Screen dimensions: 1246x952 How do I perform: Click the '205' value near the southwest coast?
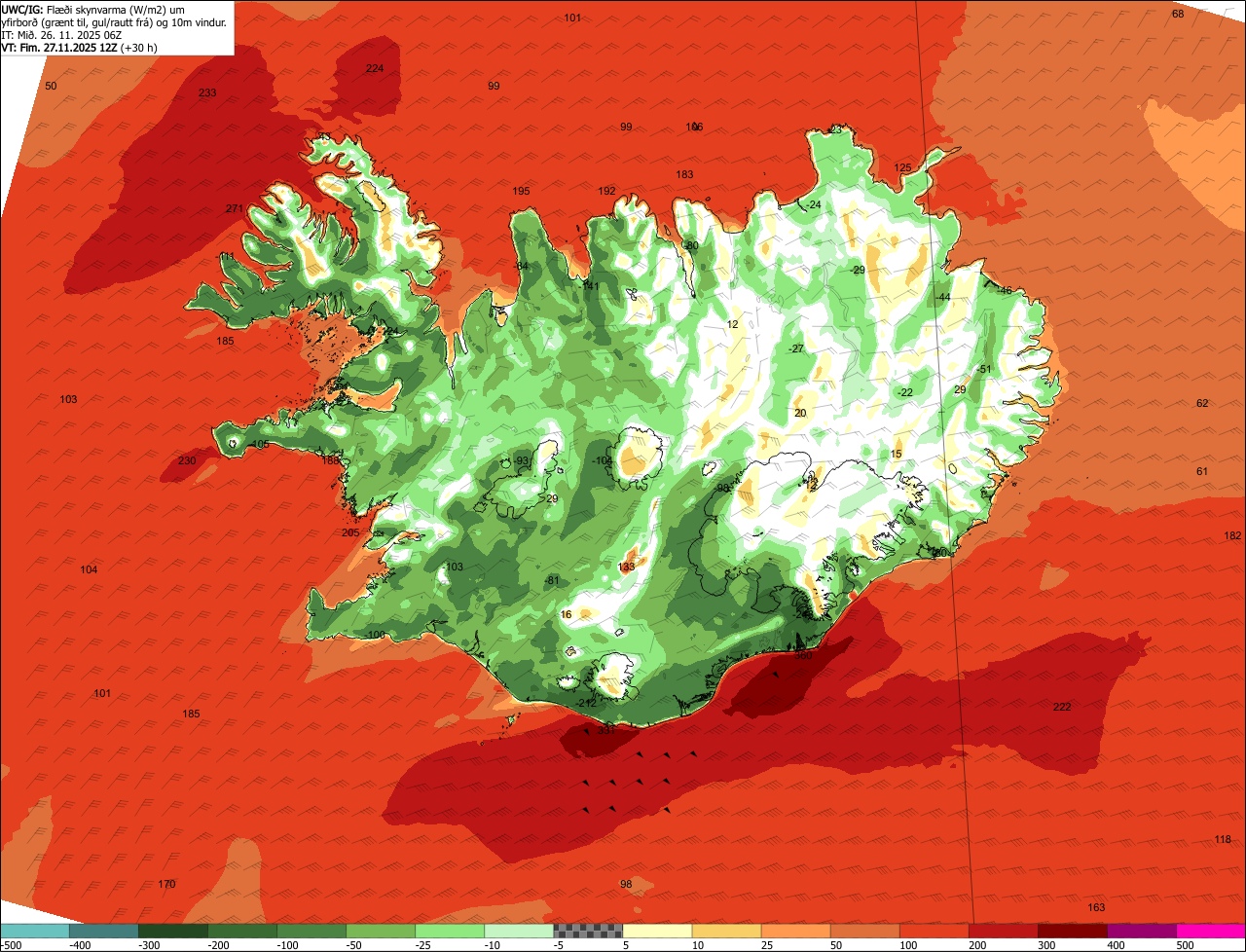(351, 532)
